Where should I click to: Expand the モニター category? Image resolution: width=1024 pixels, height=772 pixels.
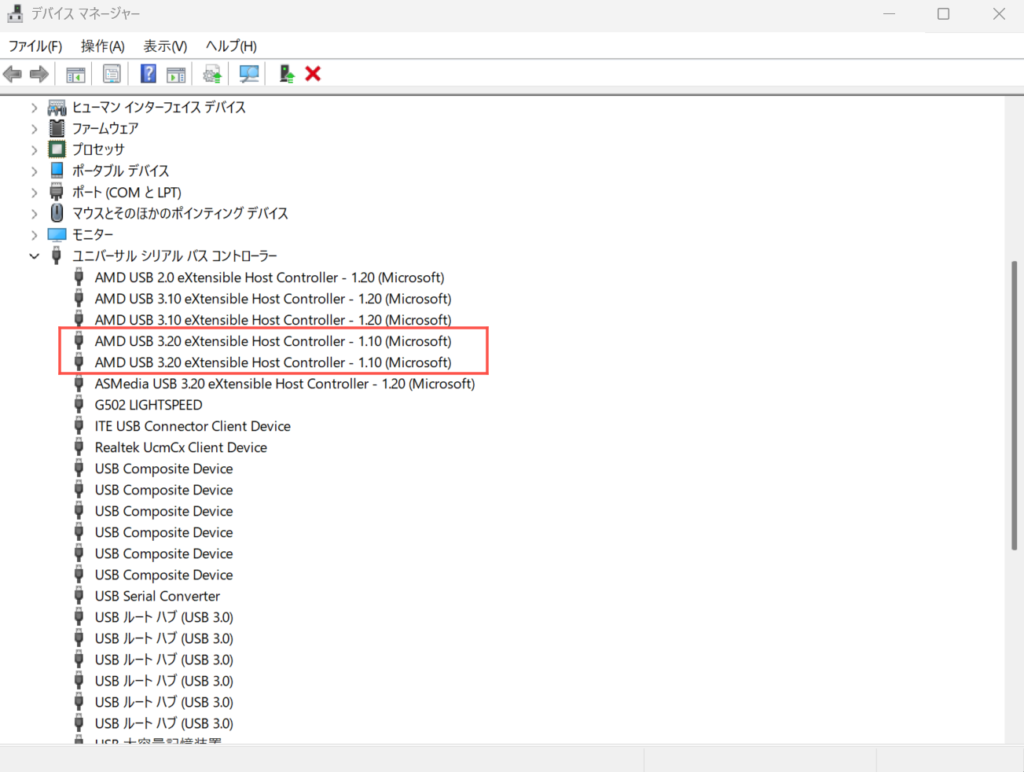coord(34,234)
